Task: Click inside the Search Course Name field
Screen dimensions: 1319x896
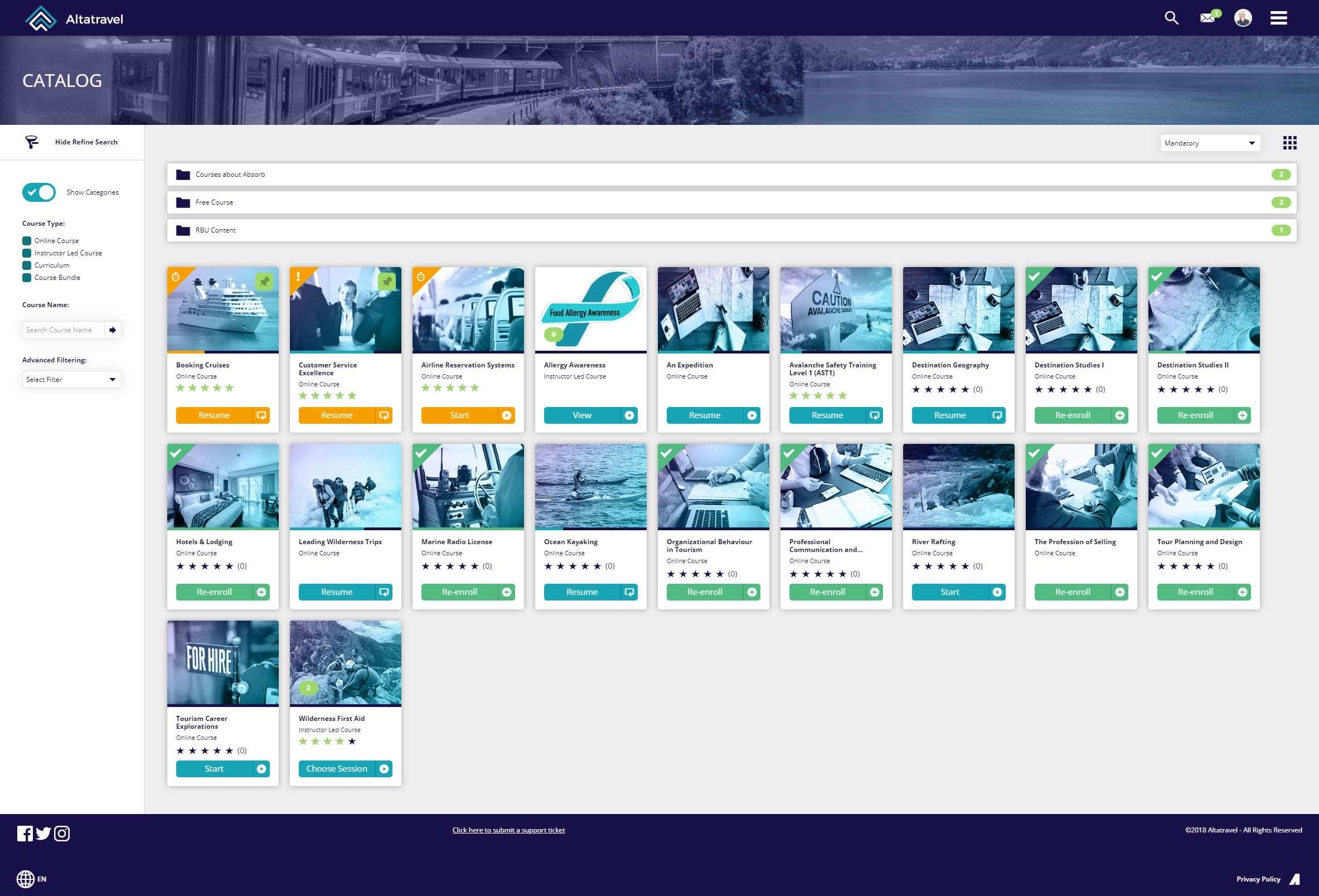Action: [x=64, y=330]
